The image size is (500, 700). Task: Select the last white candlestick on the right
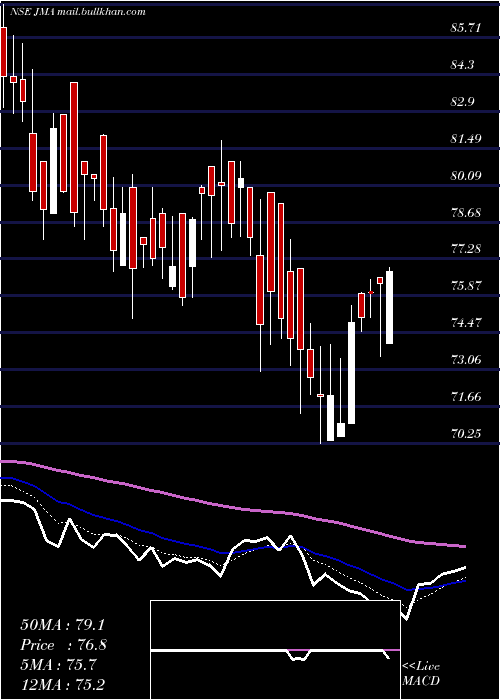pyautogui.click(x=389, y=308)
